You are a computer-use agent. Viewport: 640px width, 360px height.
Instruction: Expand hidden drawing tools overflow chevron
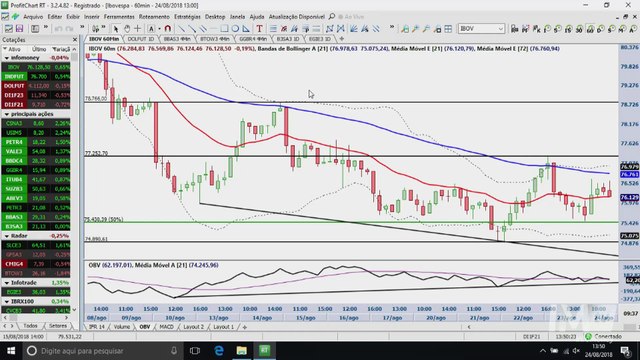(x=392, y=28)
